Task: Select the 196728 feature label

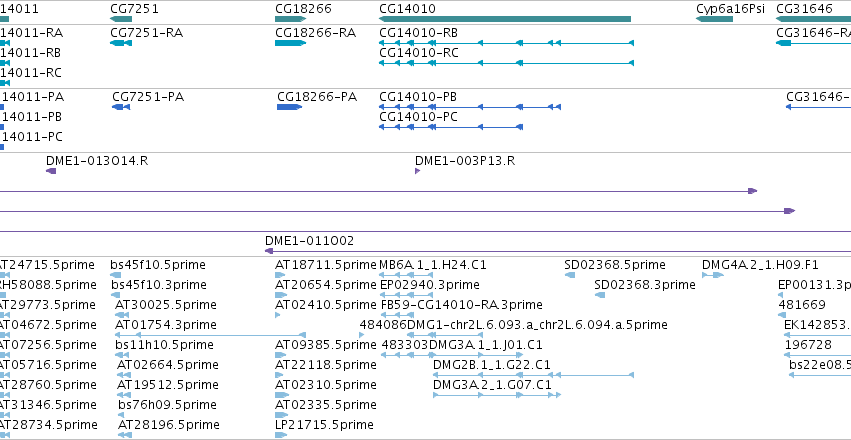Action: [x=808, y=345]
